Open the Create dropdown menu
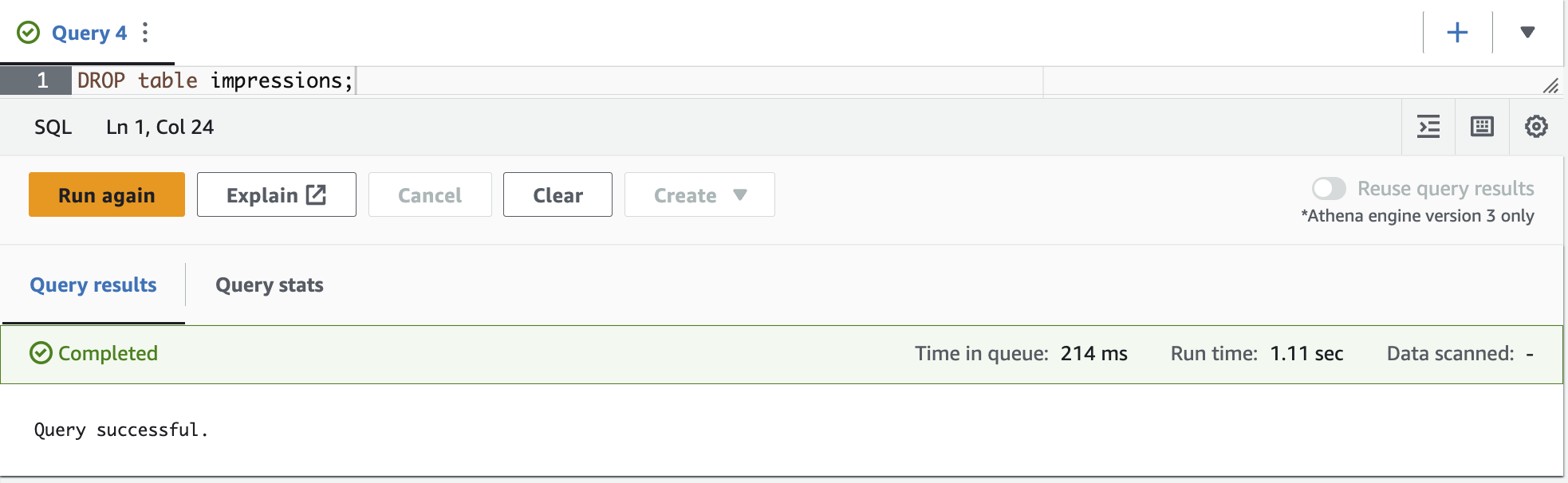Screen dimensions: 1568x483 [699, 194]
